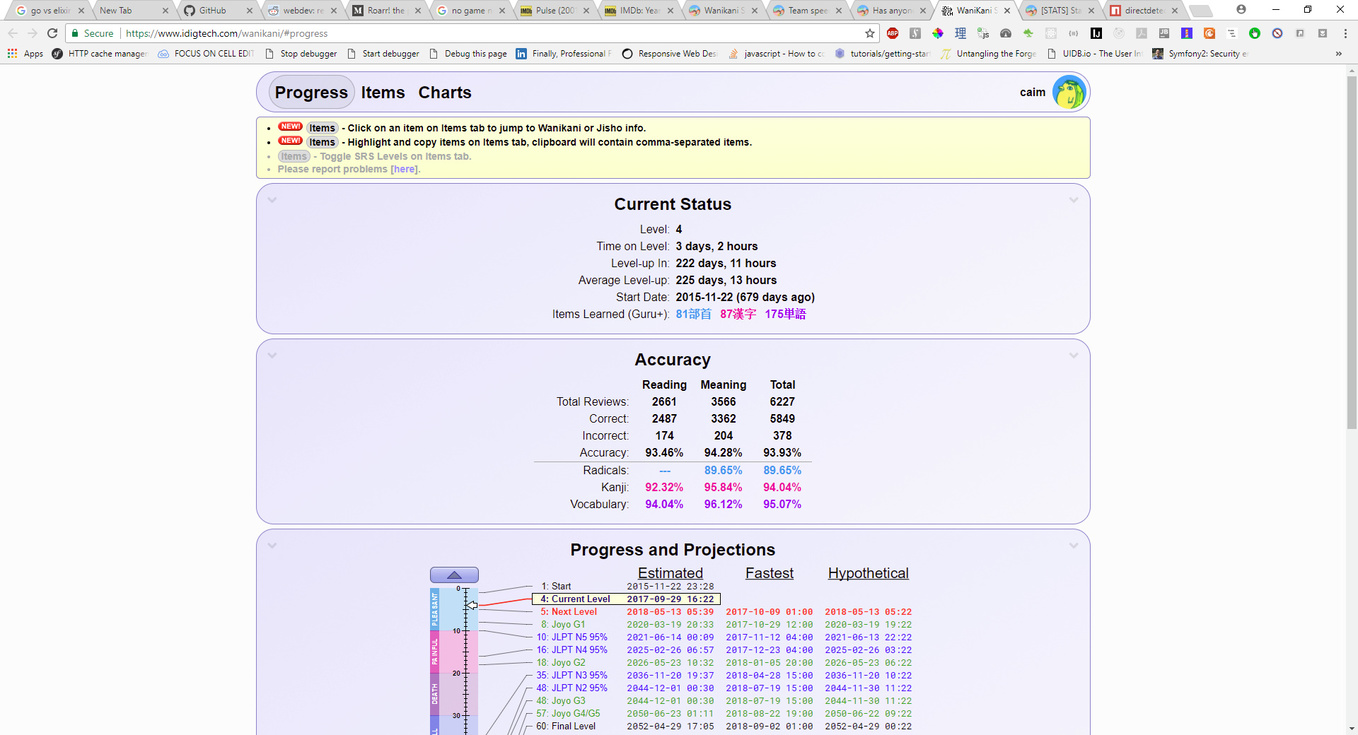The width and height of the screenshot is (1358, 735).
Task: Close the New Tab browser tab
Action: point(165,10)
